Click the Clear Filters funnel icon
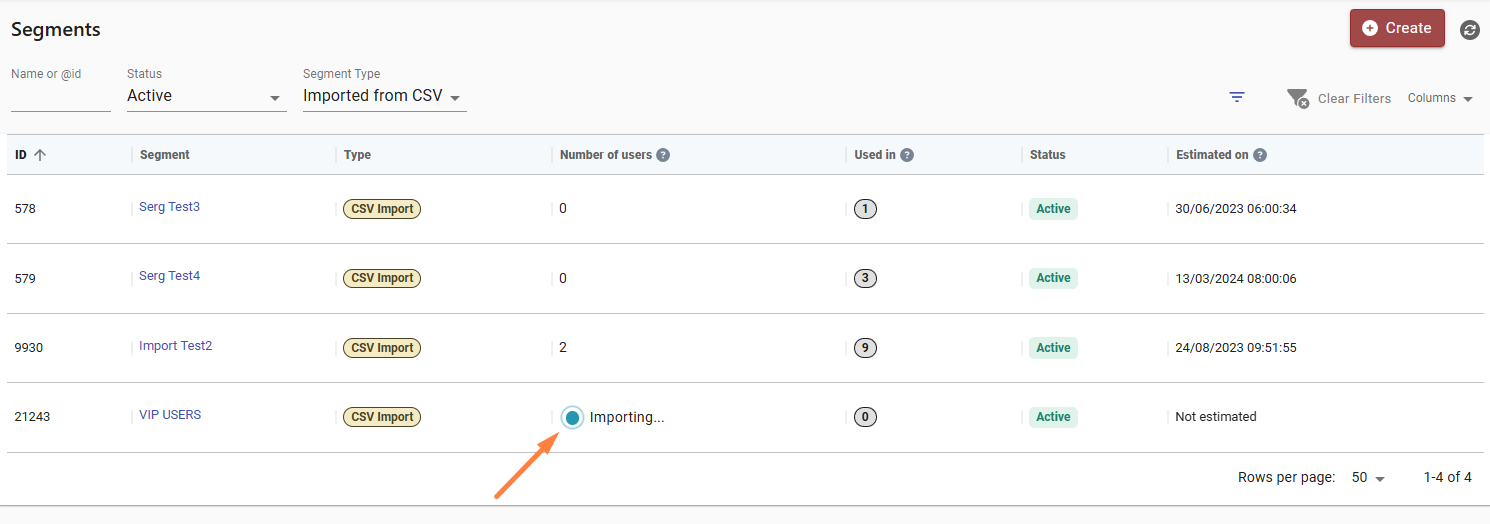The image size is (1490, 524). [x=1298, y=98]
